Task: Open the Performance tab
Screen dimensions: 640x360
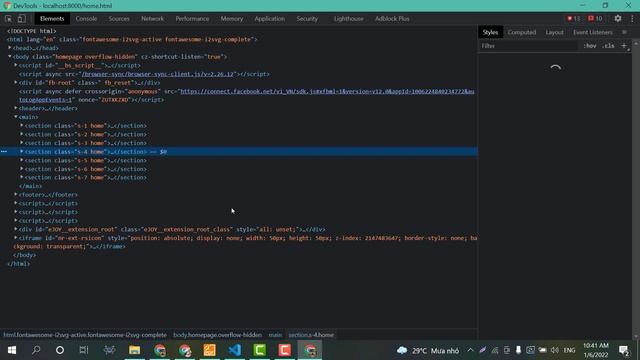Action: (192, 19)
